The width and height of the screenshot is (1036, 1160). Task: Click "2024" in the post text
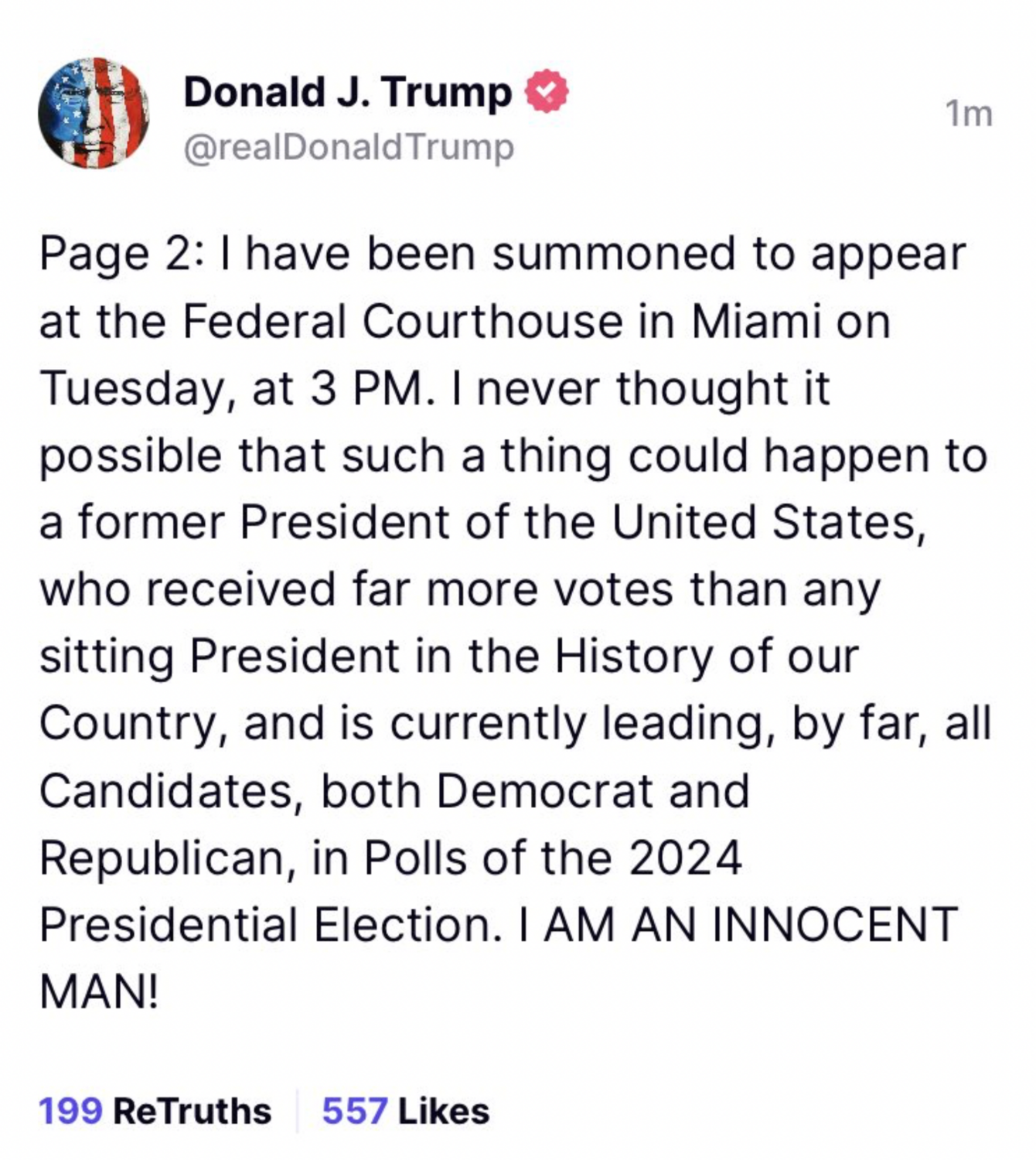pyautogui.click(x=685, y=858)
